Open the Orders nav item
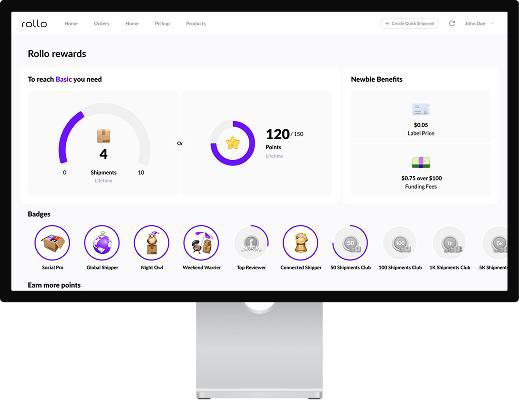This screenshot has width=519, height=400. click(x=101, y=24)
